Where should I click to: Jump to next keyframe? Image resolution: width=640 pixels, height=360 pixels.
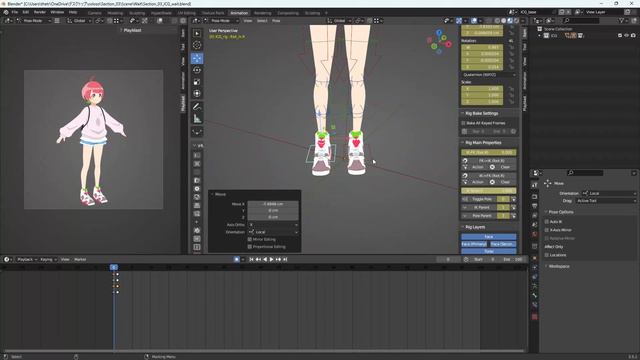[x=278, y=260]
